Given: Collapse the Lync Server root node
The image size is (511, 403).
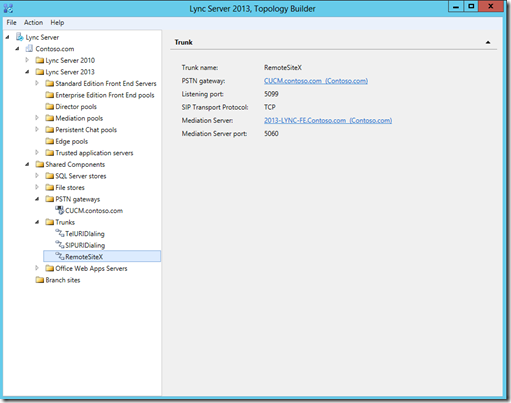Looking at the screenshot, I should point(7,37).
